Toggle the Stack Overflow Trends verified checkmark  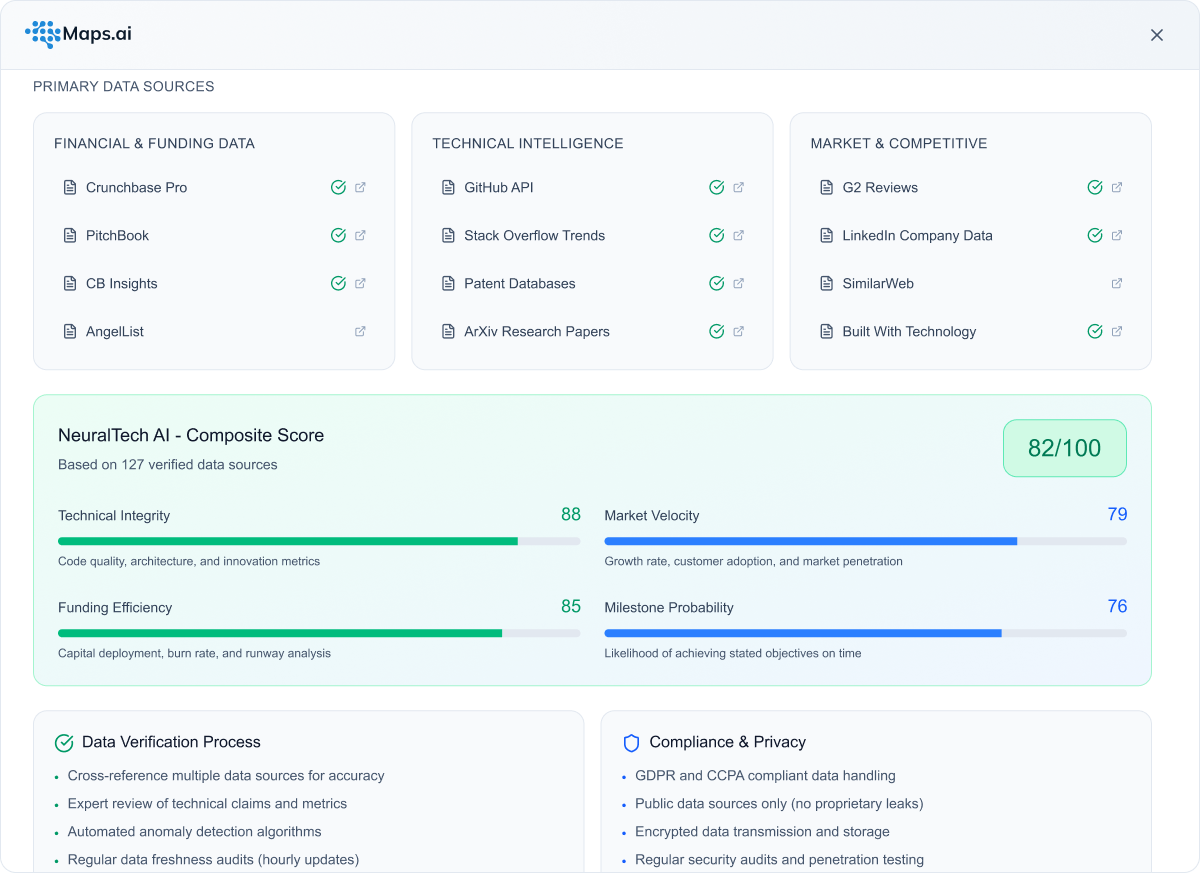pyautogui.click(x=716, y=236)
